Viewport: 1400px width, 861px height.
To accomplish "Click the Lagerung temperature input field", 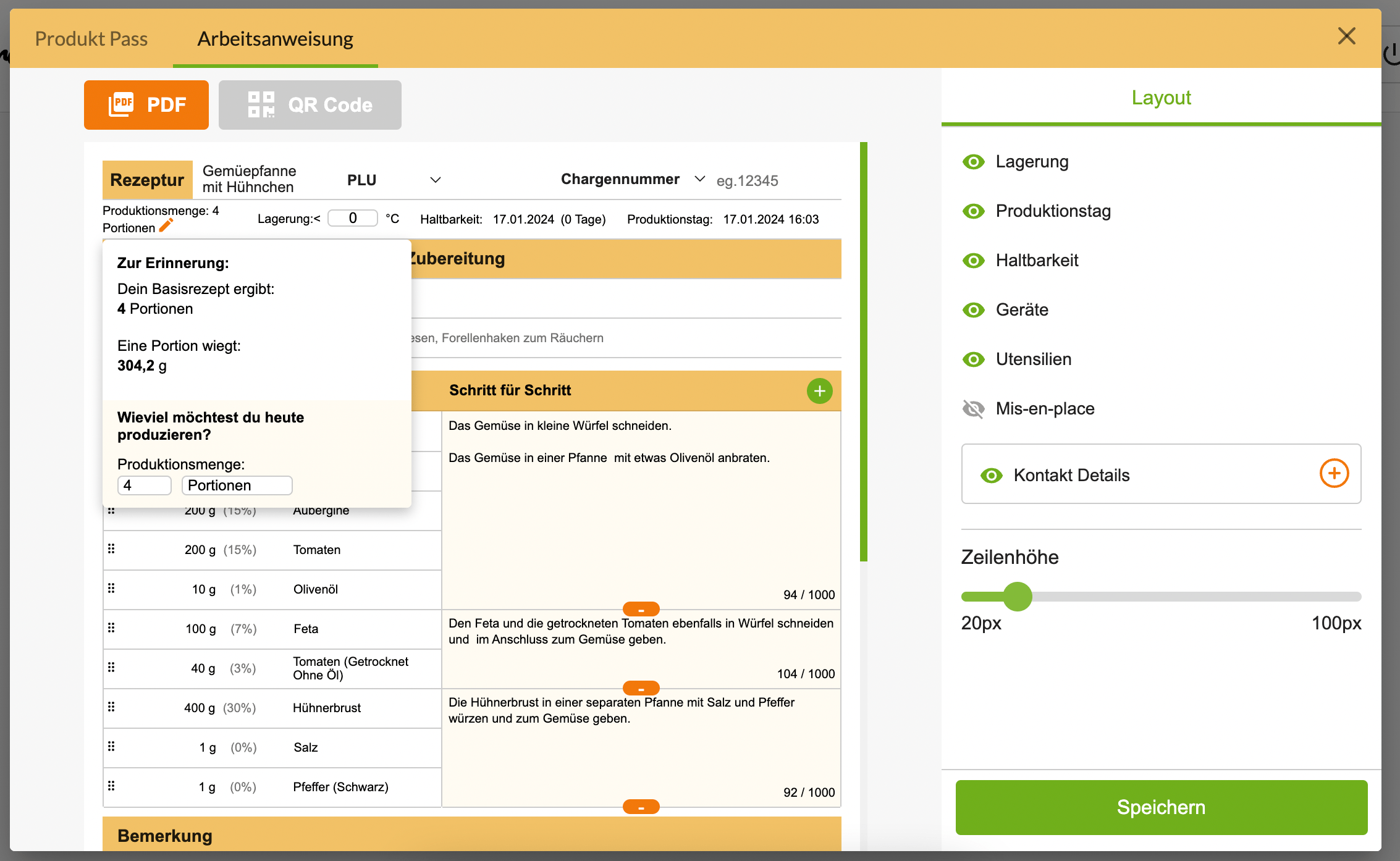I will pyautogui.click(x=353, y=218).
